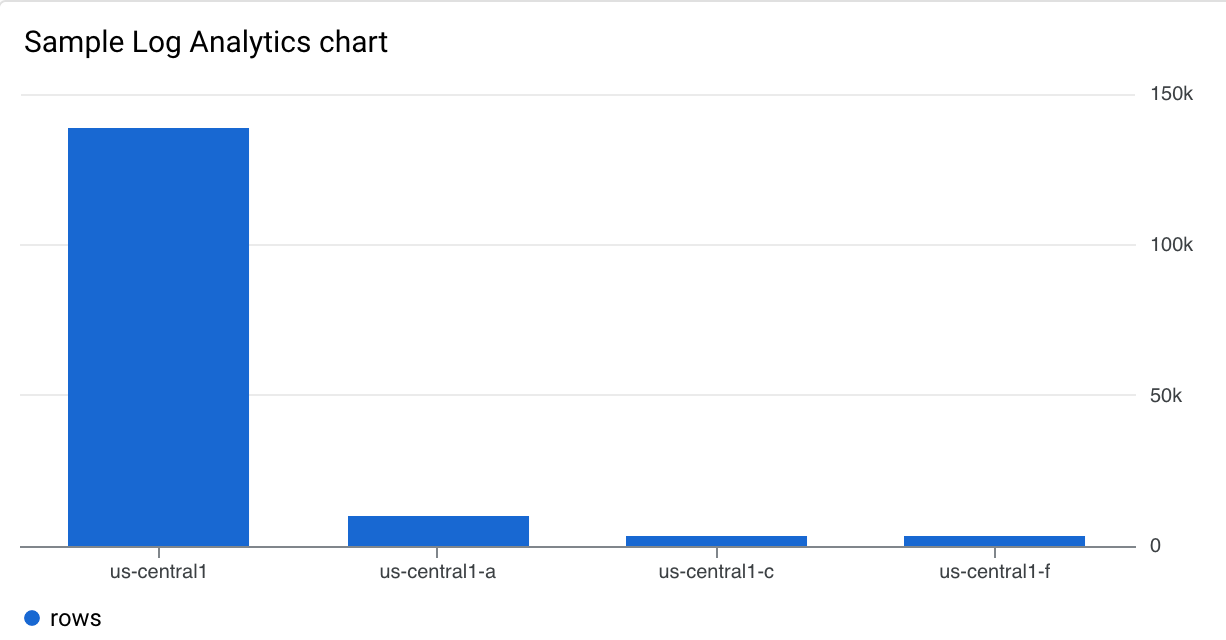This screenshot has height=640, width=1226.
Task: Click the us-central1-f bar
Action: coord(994,541)
